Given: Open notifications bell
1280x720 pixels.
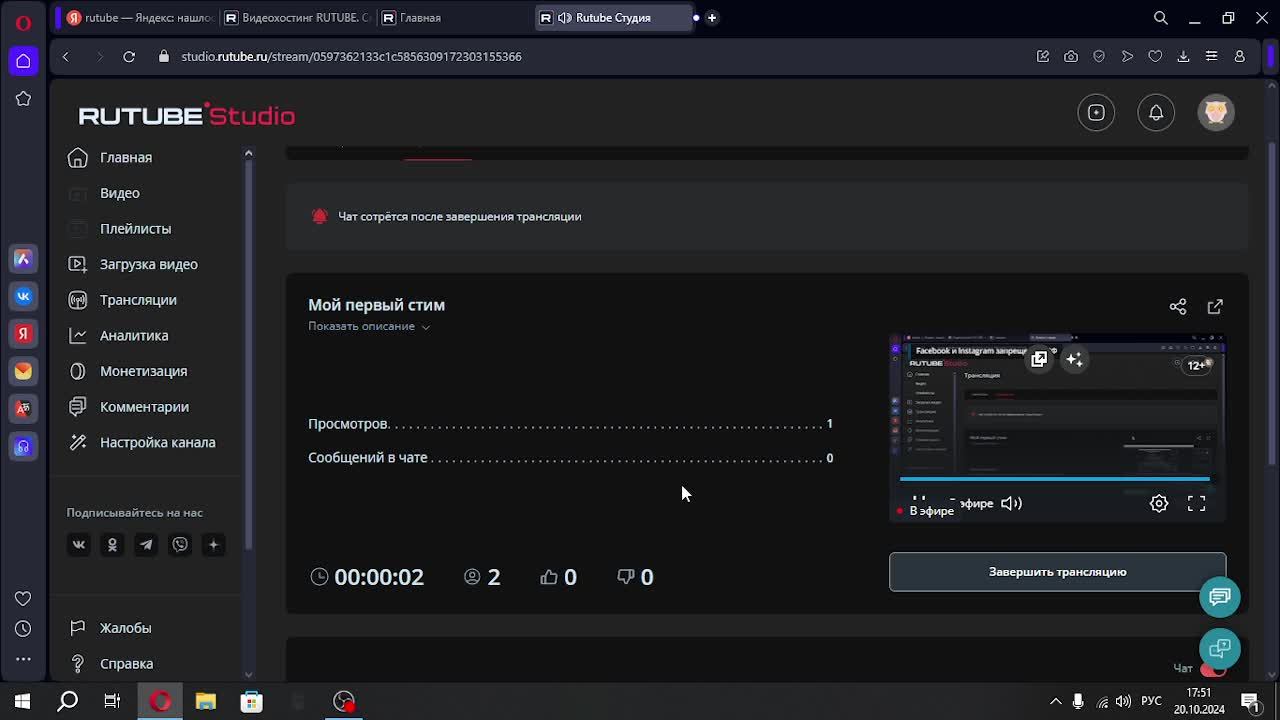Looking at the screenshot, I should (1156, 113).
